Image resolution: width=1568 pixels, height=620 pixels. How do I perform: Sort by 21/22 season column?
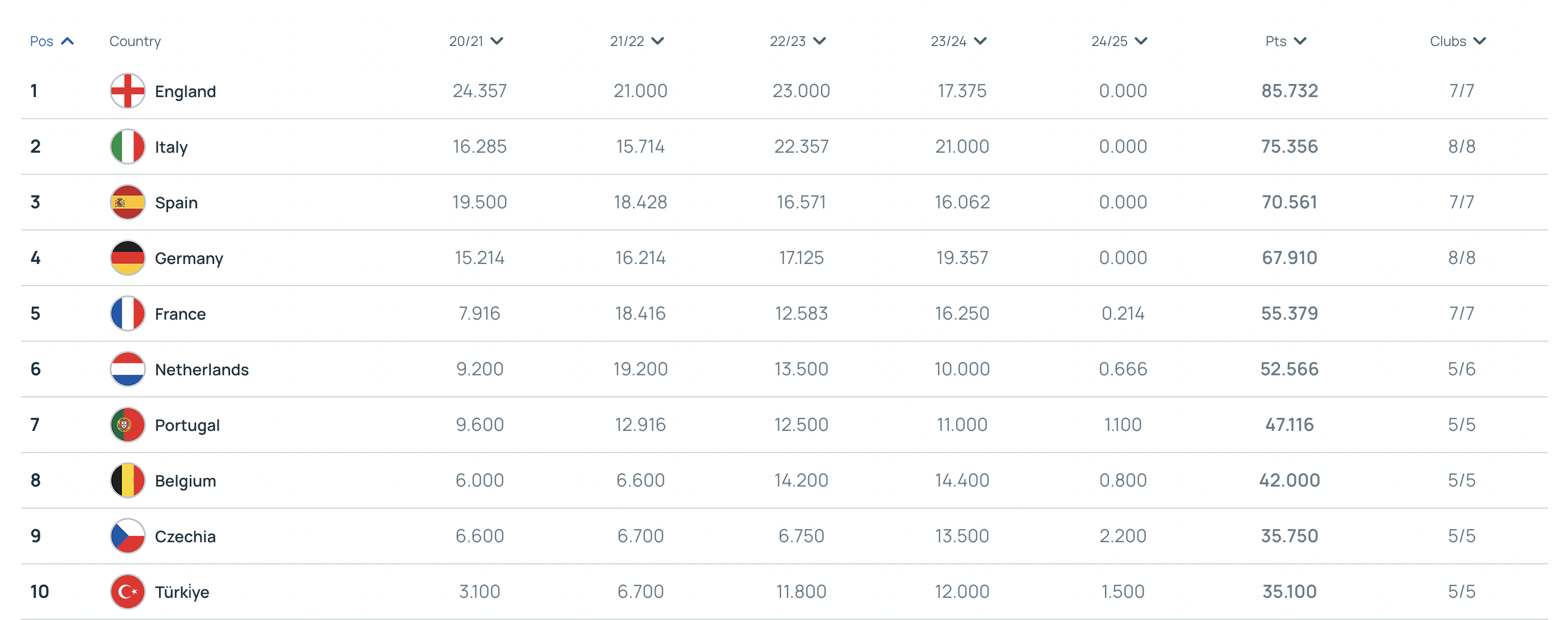[x=637, y=41]
